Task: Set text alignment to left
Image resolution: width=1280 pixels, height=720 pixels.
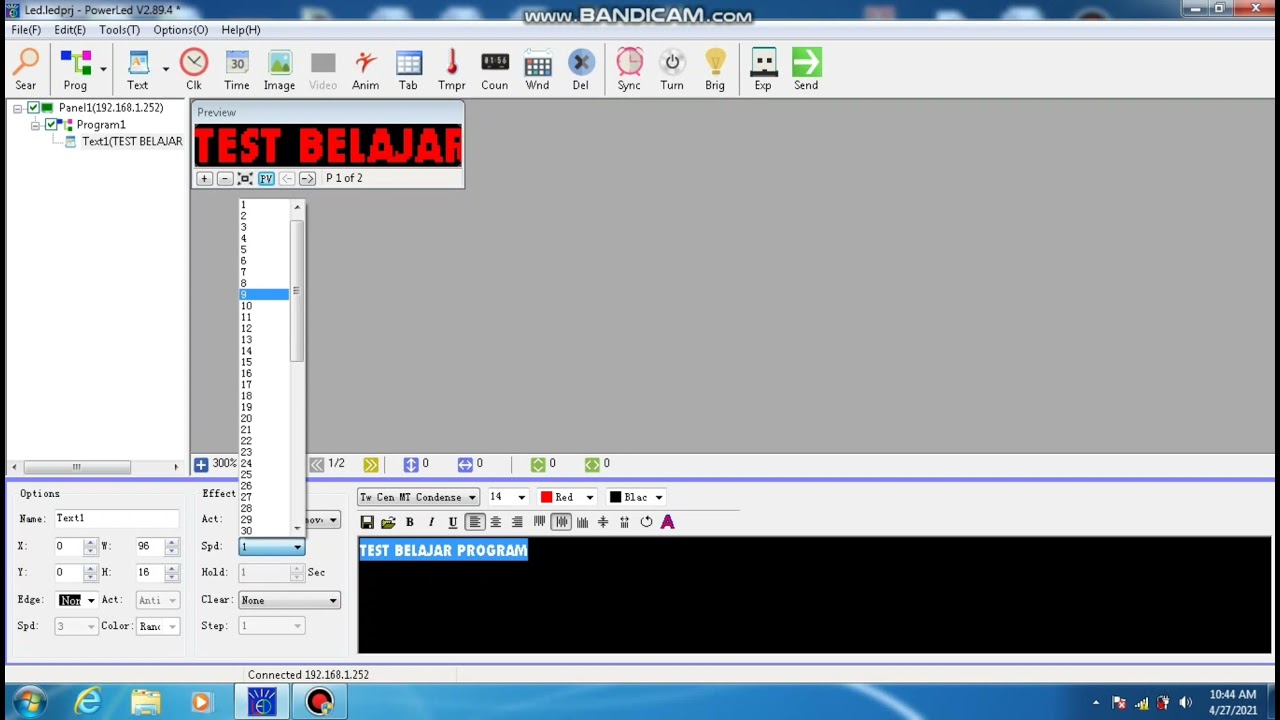Action: 475,522
